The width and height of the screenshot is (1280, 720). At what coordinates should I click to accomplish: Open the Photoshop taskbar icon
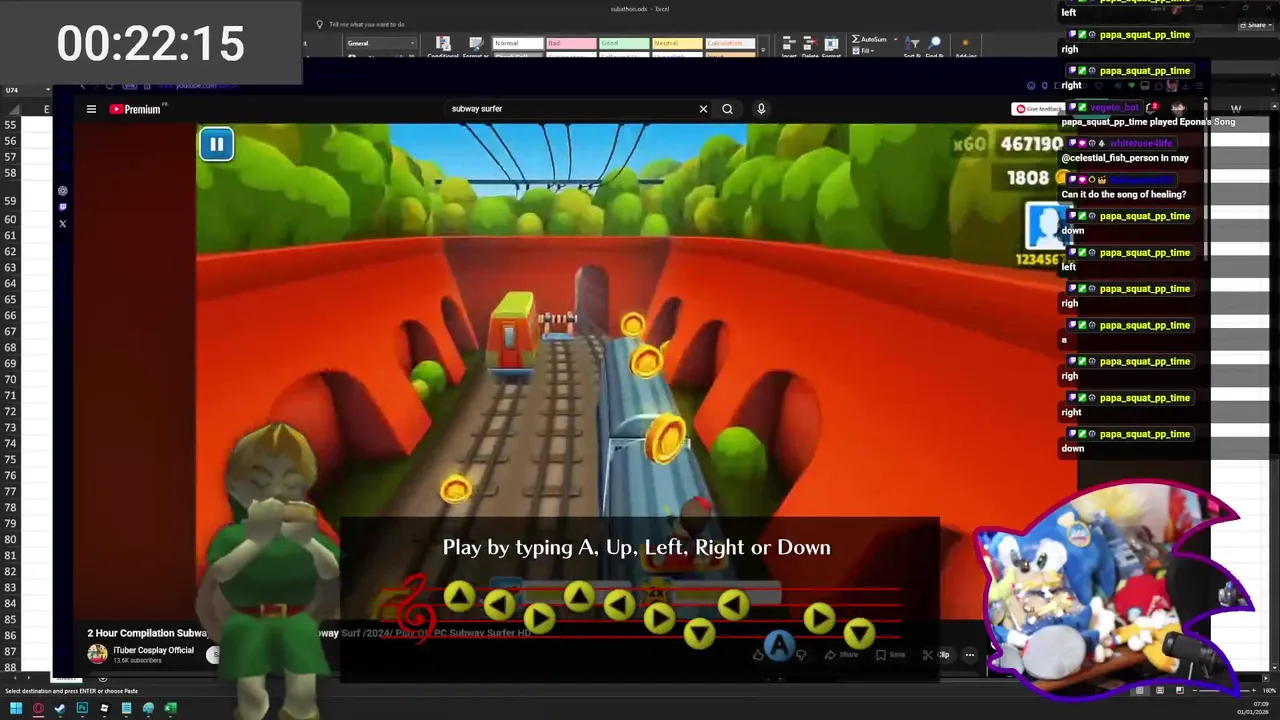[x=82, y=708]
